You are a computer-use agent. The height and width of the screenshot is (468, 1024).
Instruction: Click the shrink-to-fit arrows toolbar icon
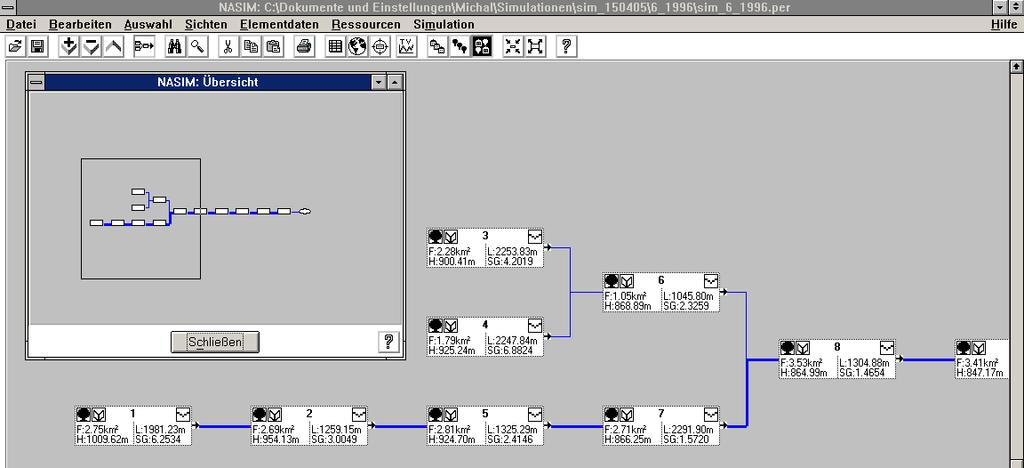tap(513, 46)
